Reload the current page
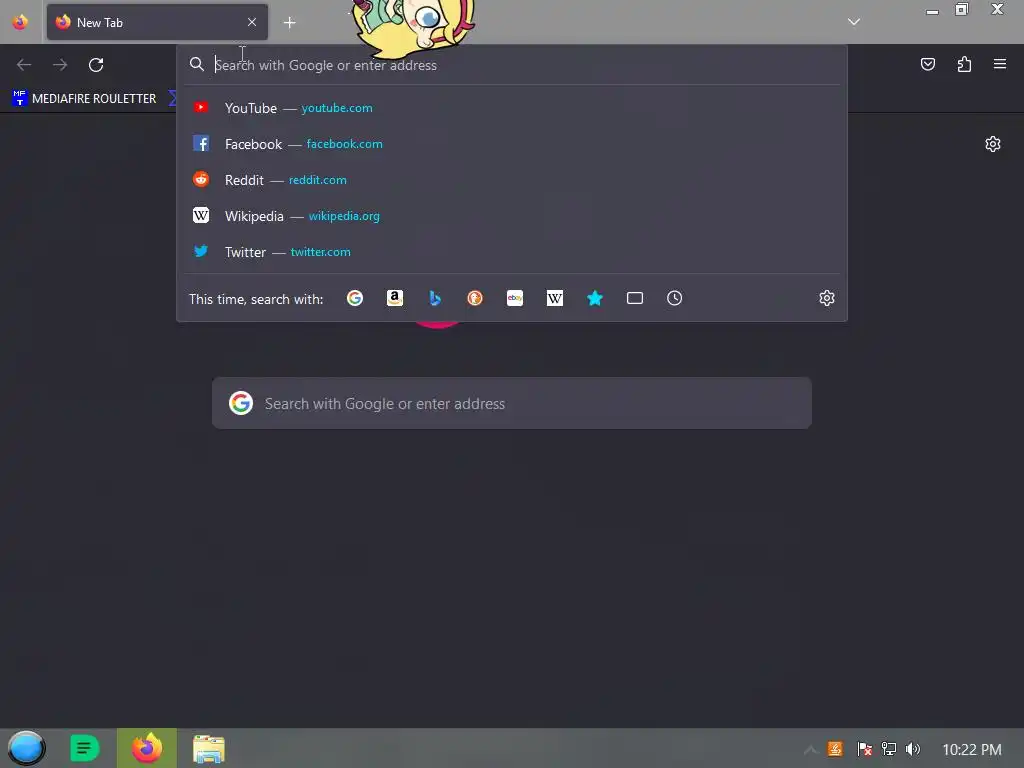 (x=96, y=65)
